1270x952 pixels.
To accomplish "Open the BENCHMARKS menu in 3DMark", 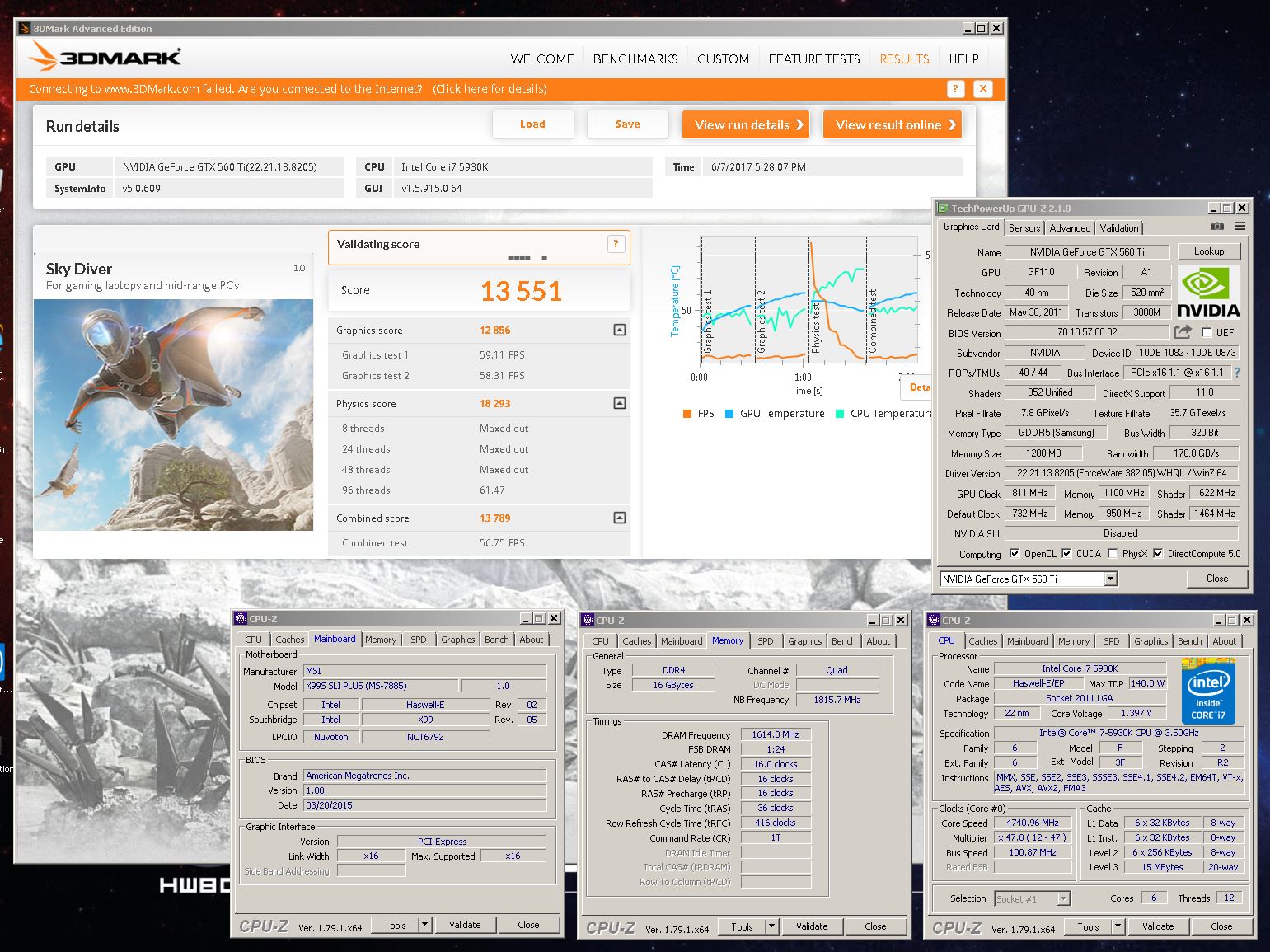I will pos(635,59).
